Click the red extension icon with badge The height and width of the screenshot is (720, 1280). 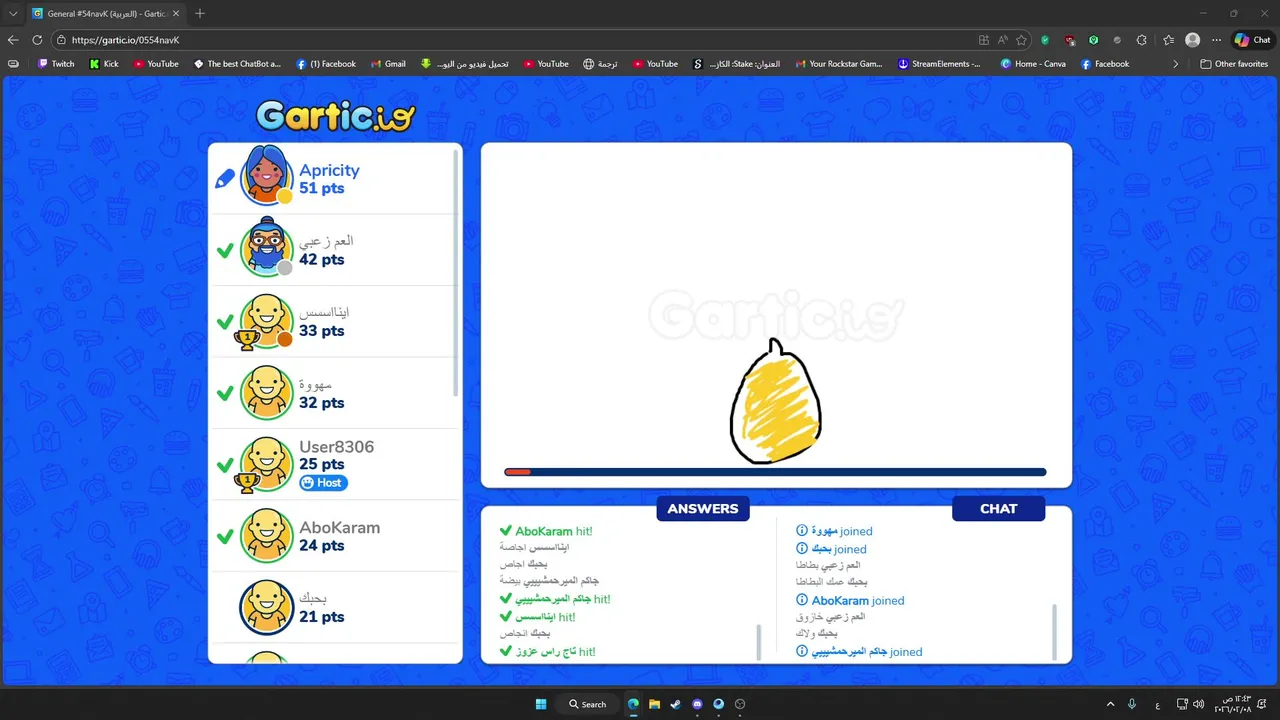pos(1070,40)
